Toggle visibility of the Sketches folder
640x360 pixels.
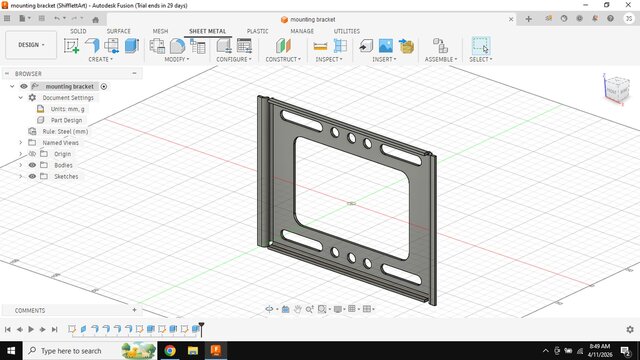[x=32, y=176]
